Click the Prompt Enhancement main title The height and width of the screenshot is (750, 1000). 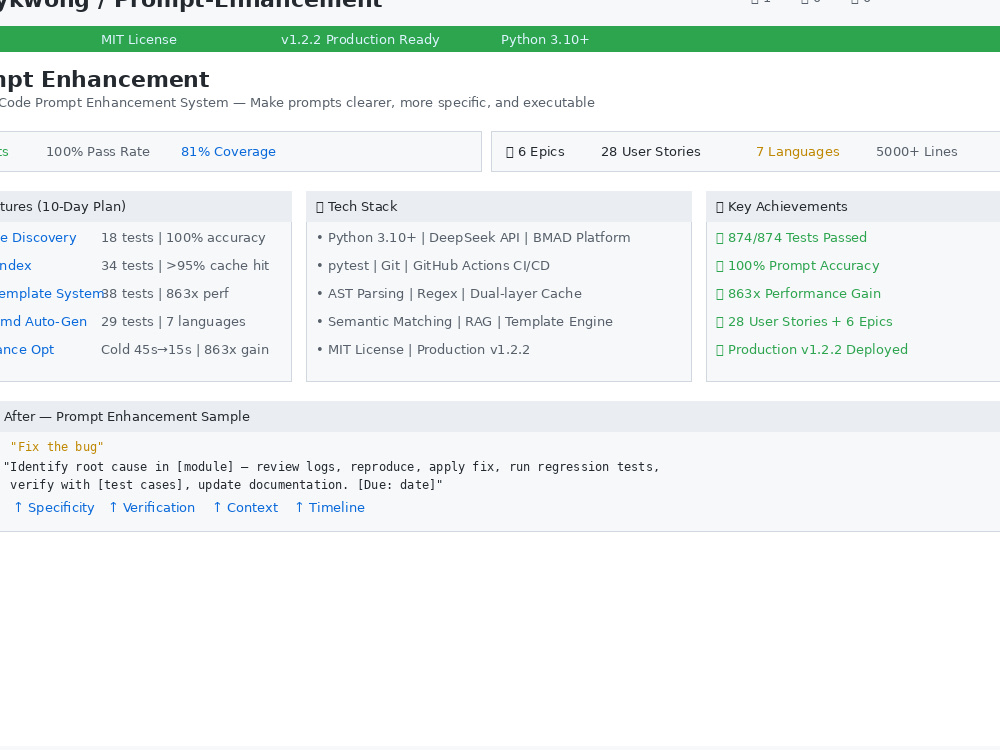pos(105,79)
